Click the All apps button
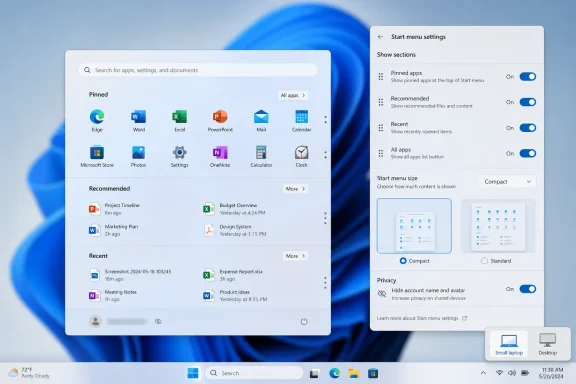Viewport: 576px width, 384px height. (292, 96)
